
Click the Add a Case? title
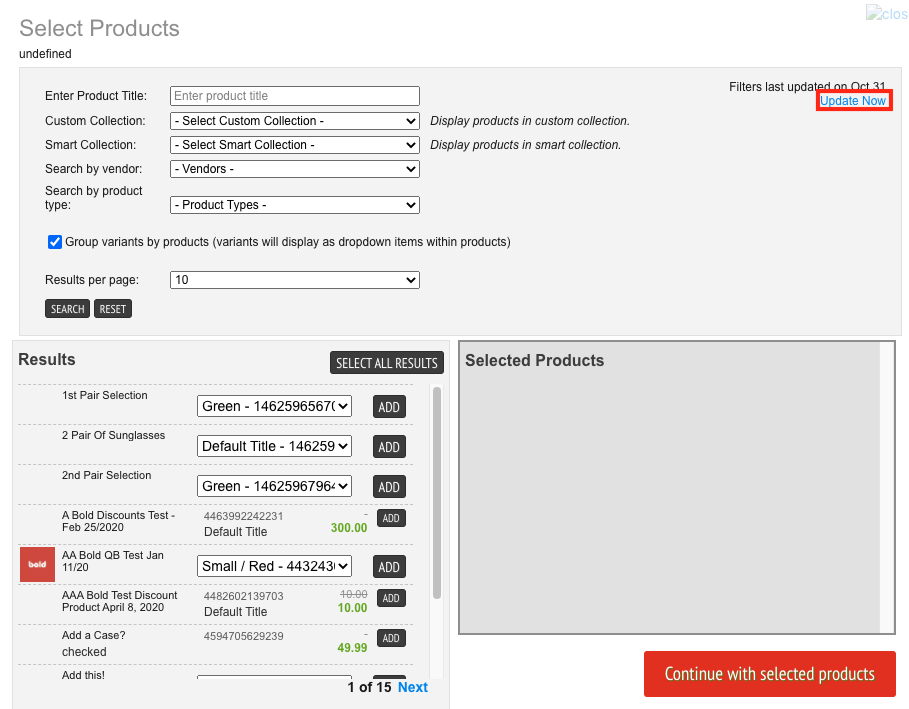93,635
